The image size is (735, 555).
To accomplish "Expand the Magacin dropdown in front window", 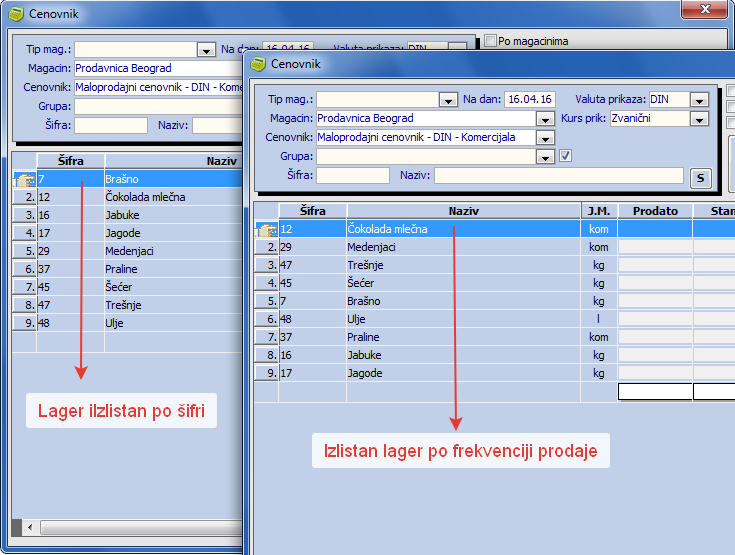I will [x=545, y=119].
